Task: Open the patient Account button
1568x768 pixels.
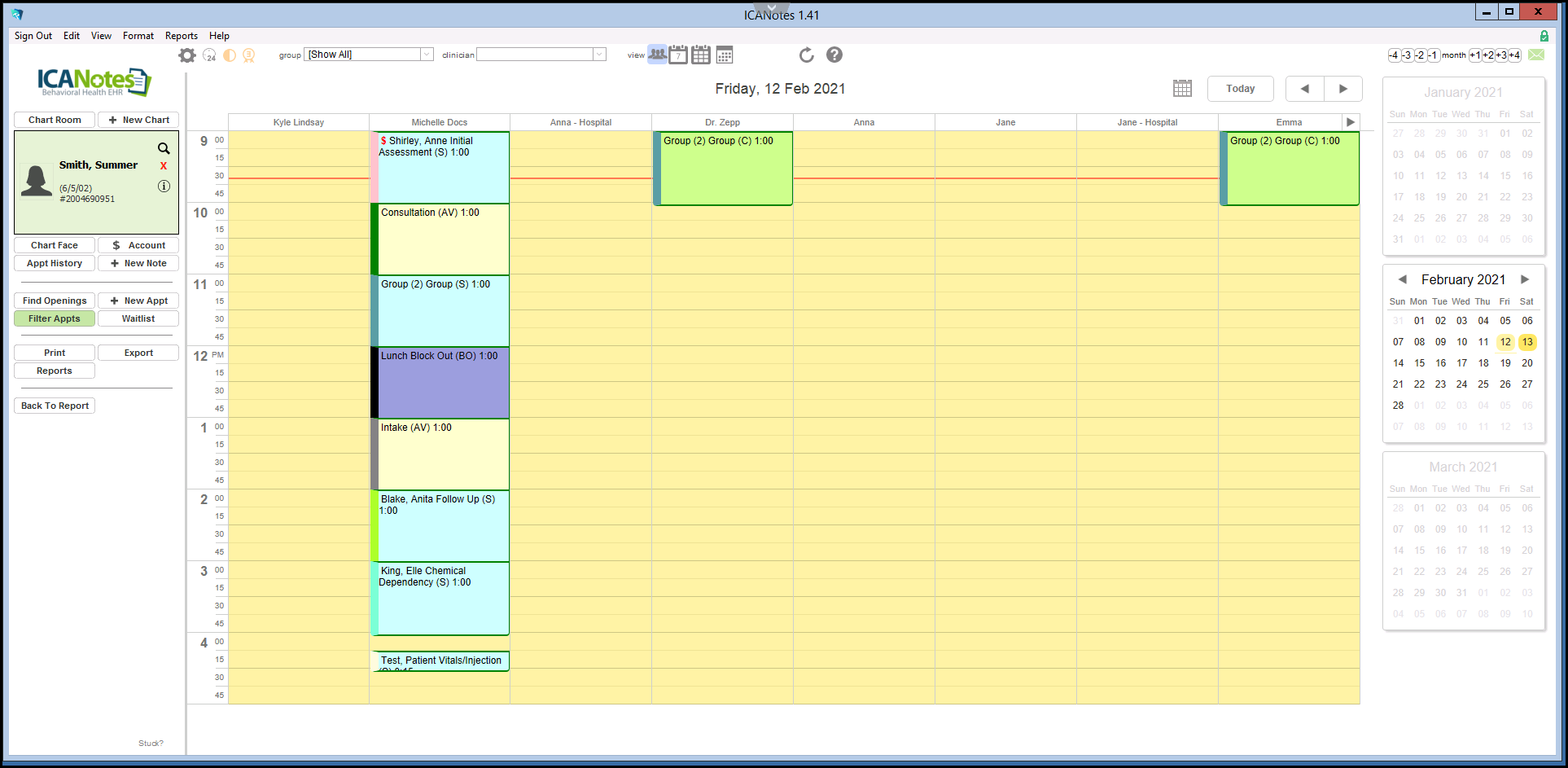Action: click(x=138, y=245)
